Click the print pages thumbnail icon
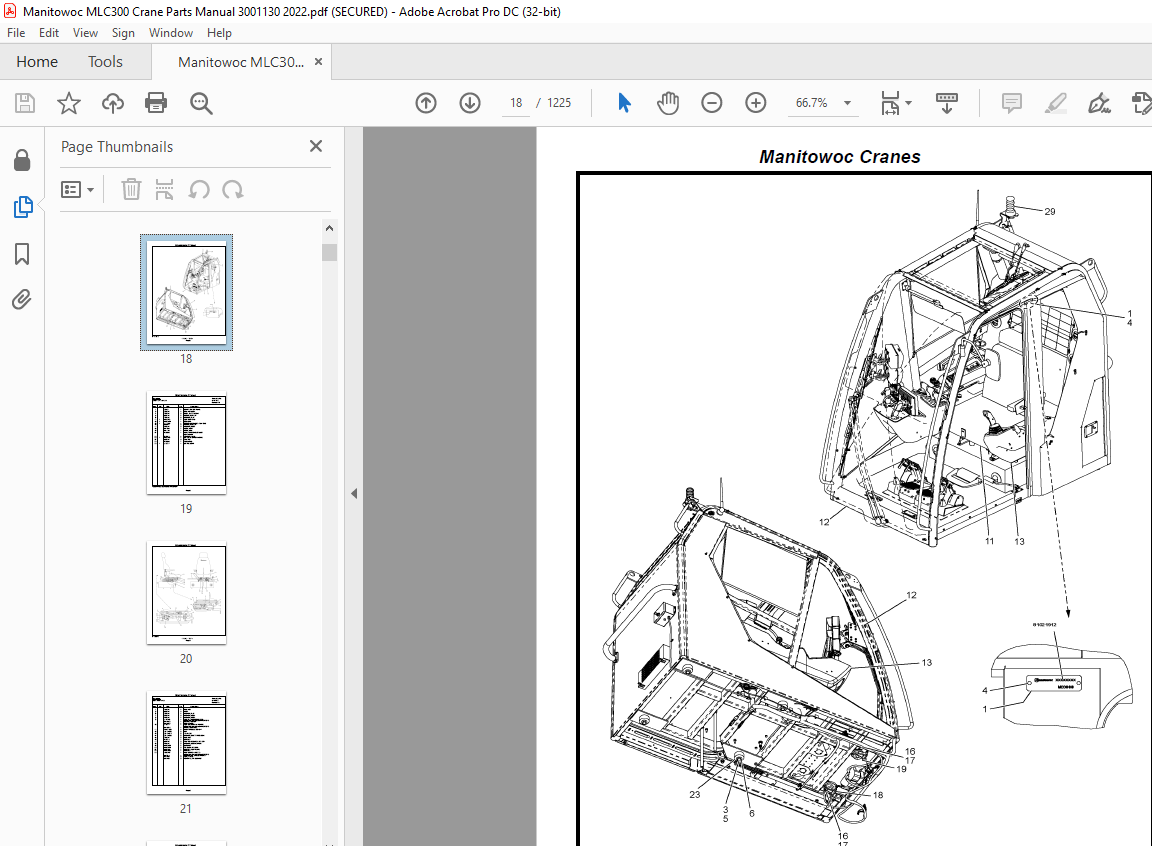The image size is (1152, 846). pos(165,189)
